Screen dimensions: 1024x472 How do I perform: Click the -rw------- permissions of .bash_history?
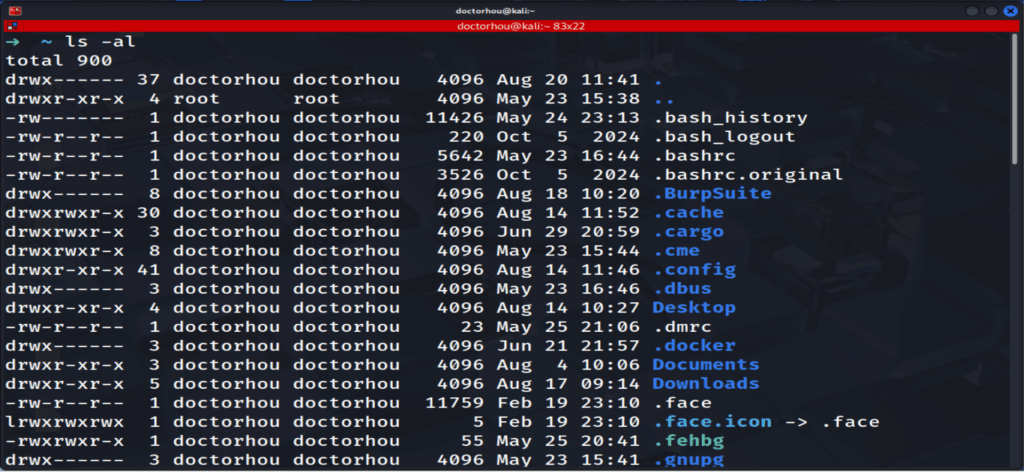point(64,118)
